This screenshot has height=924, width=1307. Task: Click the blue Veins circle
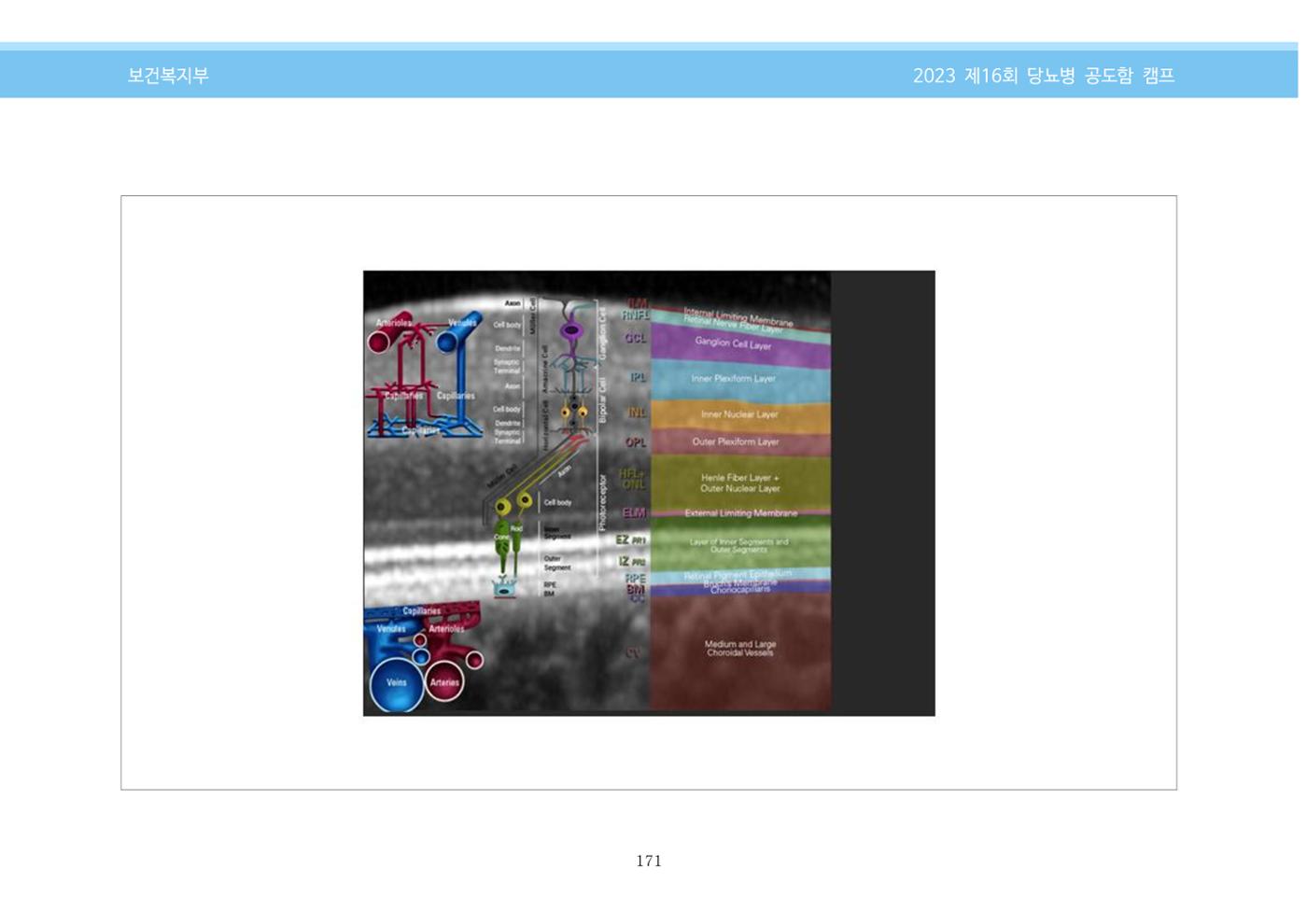(397, 684)
